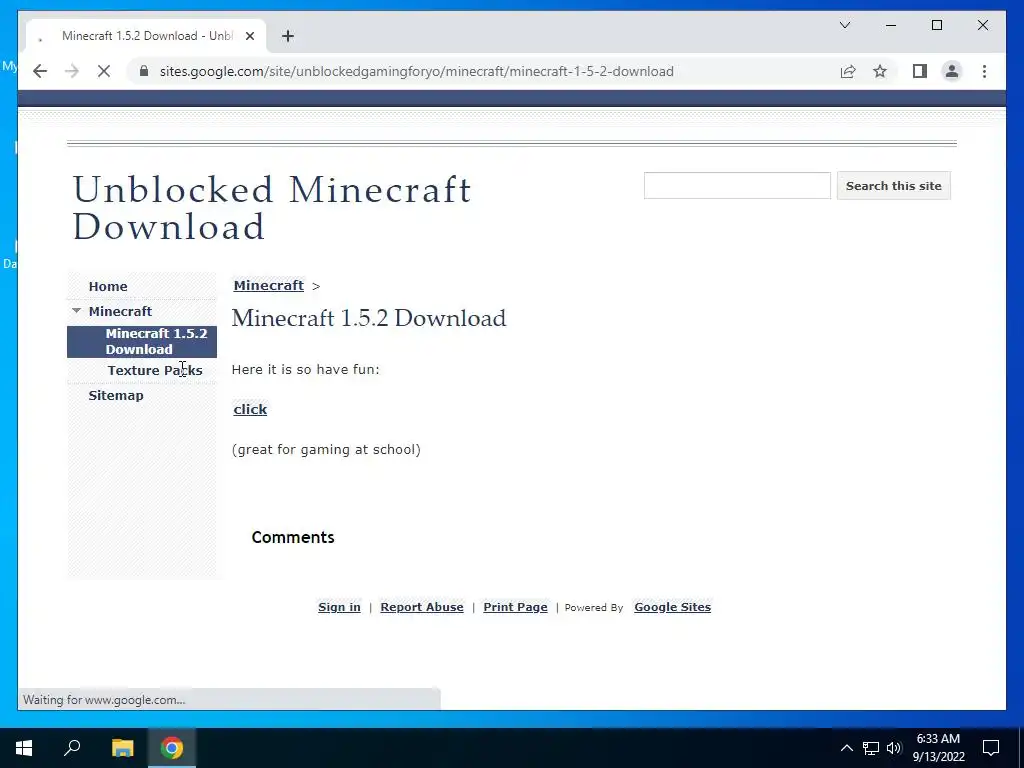Open Google Sites link
The height and width of the screenshot is (768, 1024).
coord(673,607)
